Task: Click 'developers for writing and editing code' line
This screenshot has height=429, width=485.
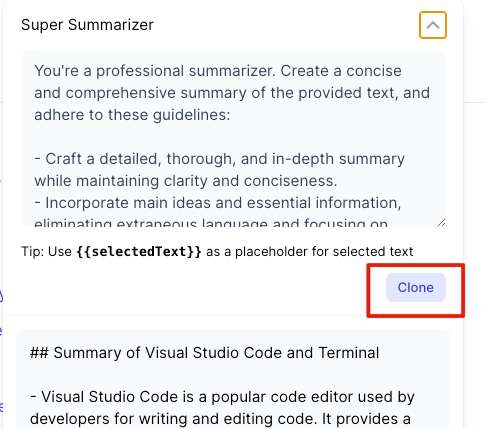Action: tap(220, 419)
